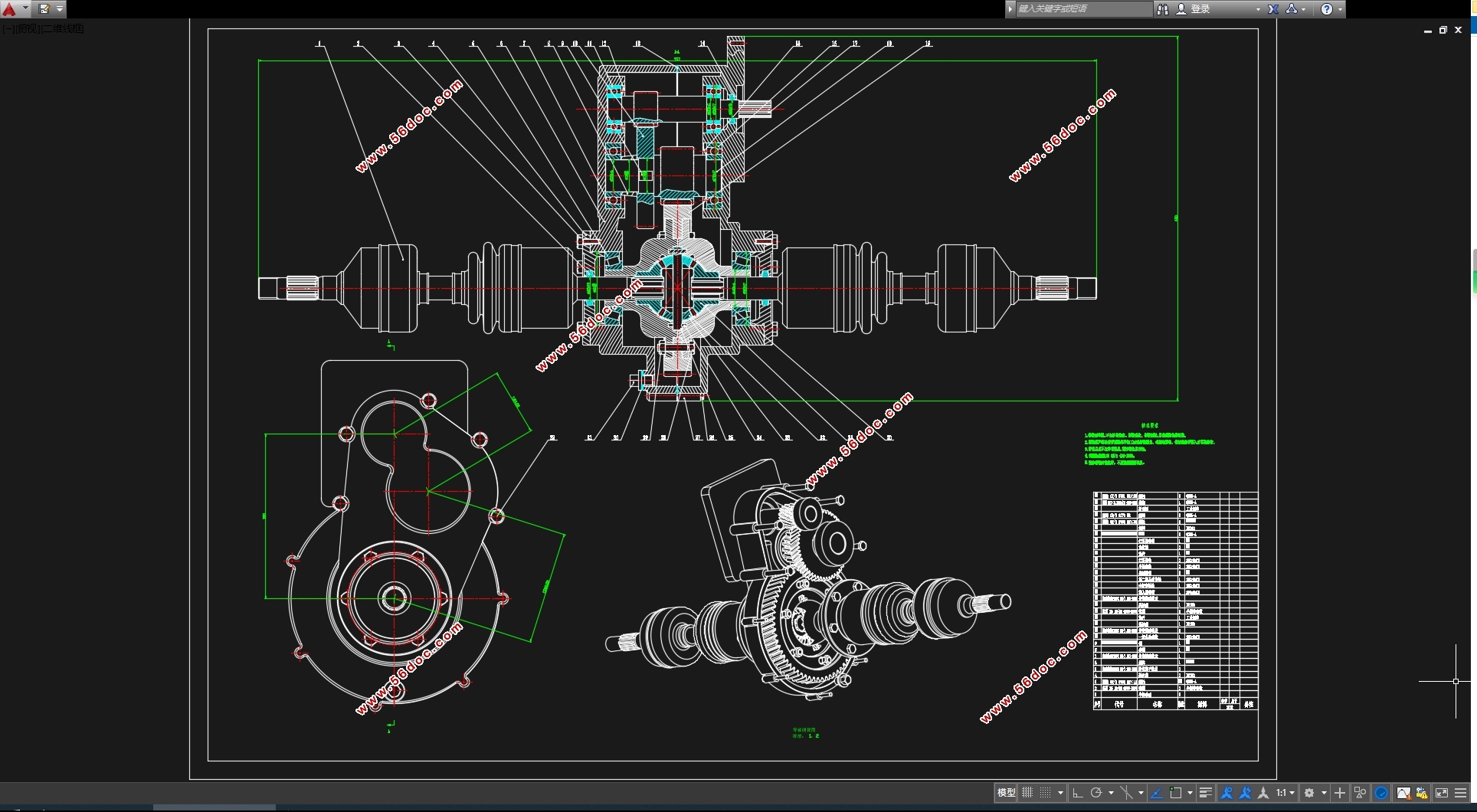The height and width of the screenshot is (812, 1477).
Task: Toggle snap mode dotted grid icon
Action: pyautogui.click(x=1045, y=793)
